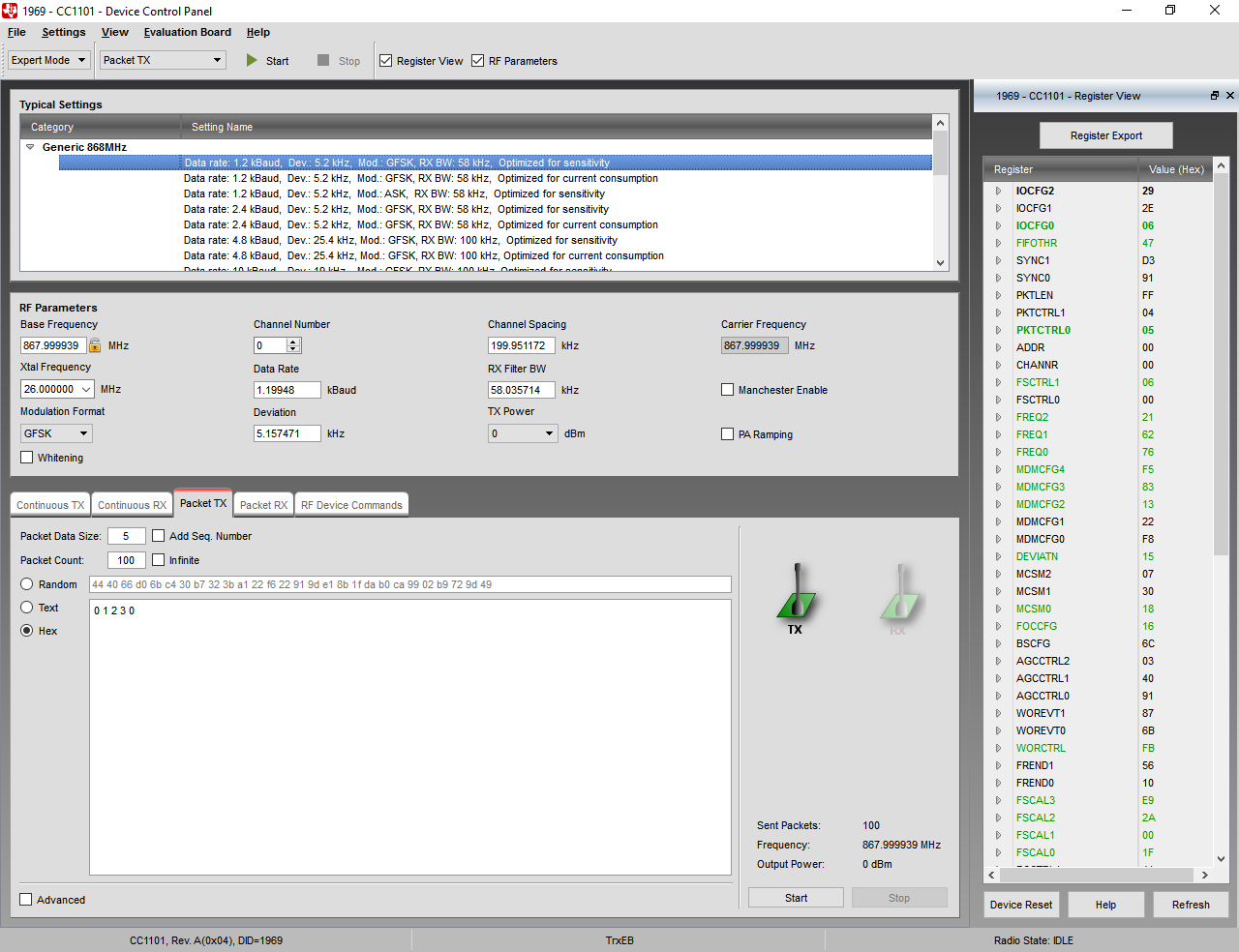Expand the IOCFG2 register entry
This screenshot has height=952, width=1239.
pos(998,191)
